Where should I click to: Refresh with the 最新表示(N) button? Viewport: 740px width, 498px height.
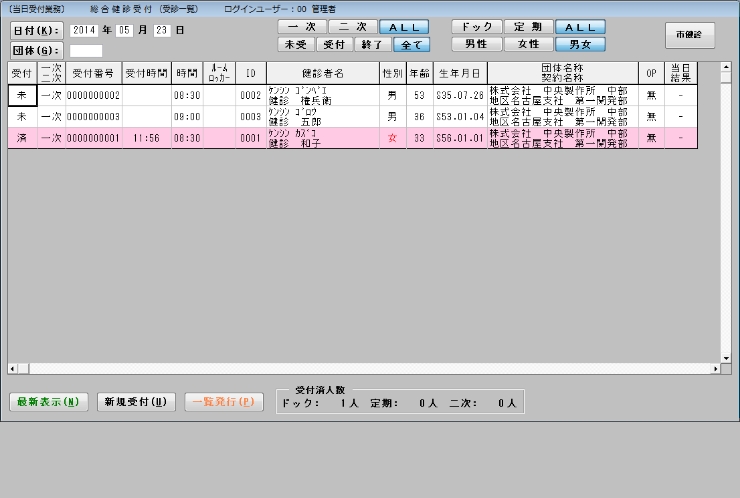(49, 402)
